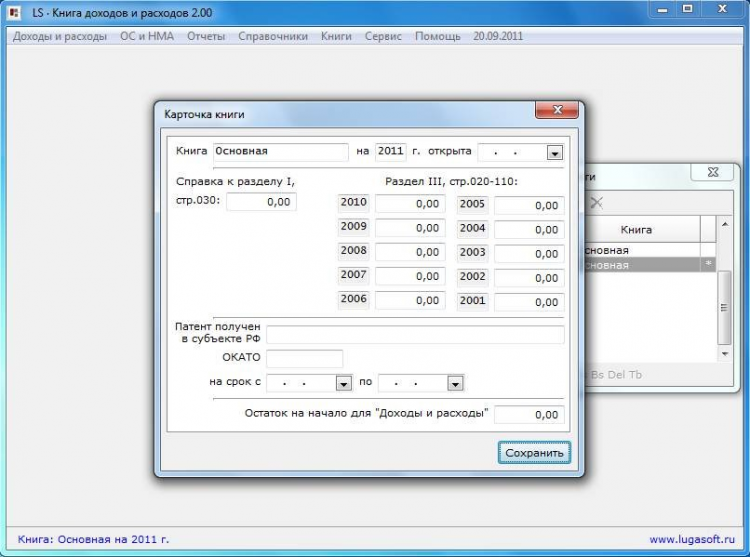Click the 2005 year label box

[x=472, y=205]
